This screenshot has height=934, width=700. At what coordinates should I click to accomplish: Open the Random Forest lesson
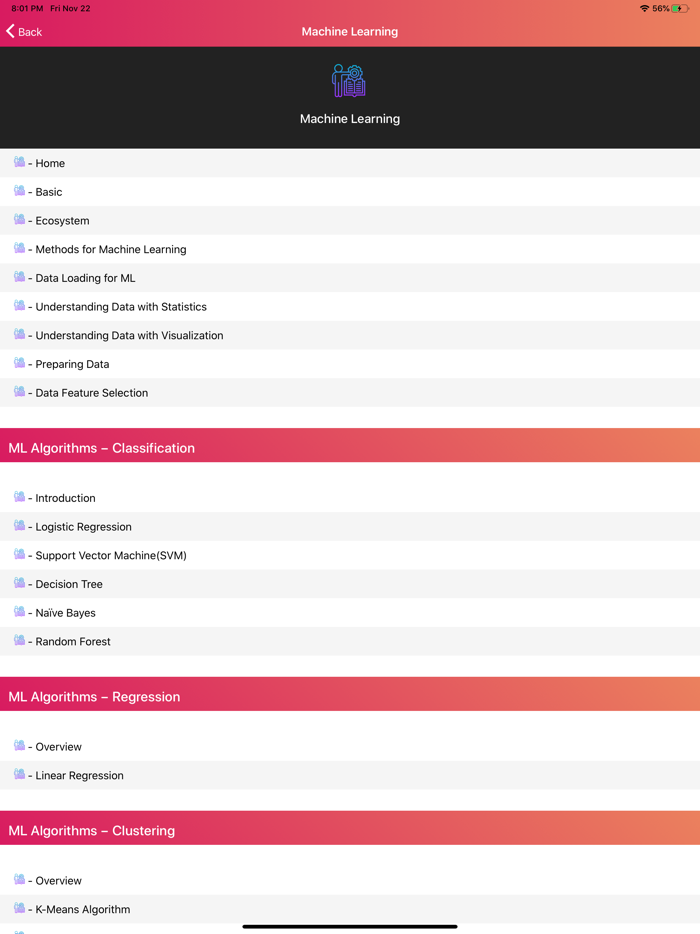coord(350,642)
